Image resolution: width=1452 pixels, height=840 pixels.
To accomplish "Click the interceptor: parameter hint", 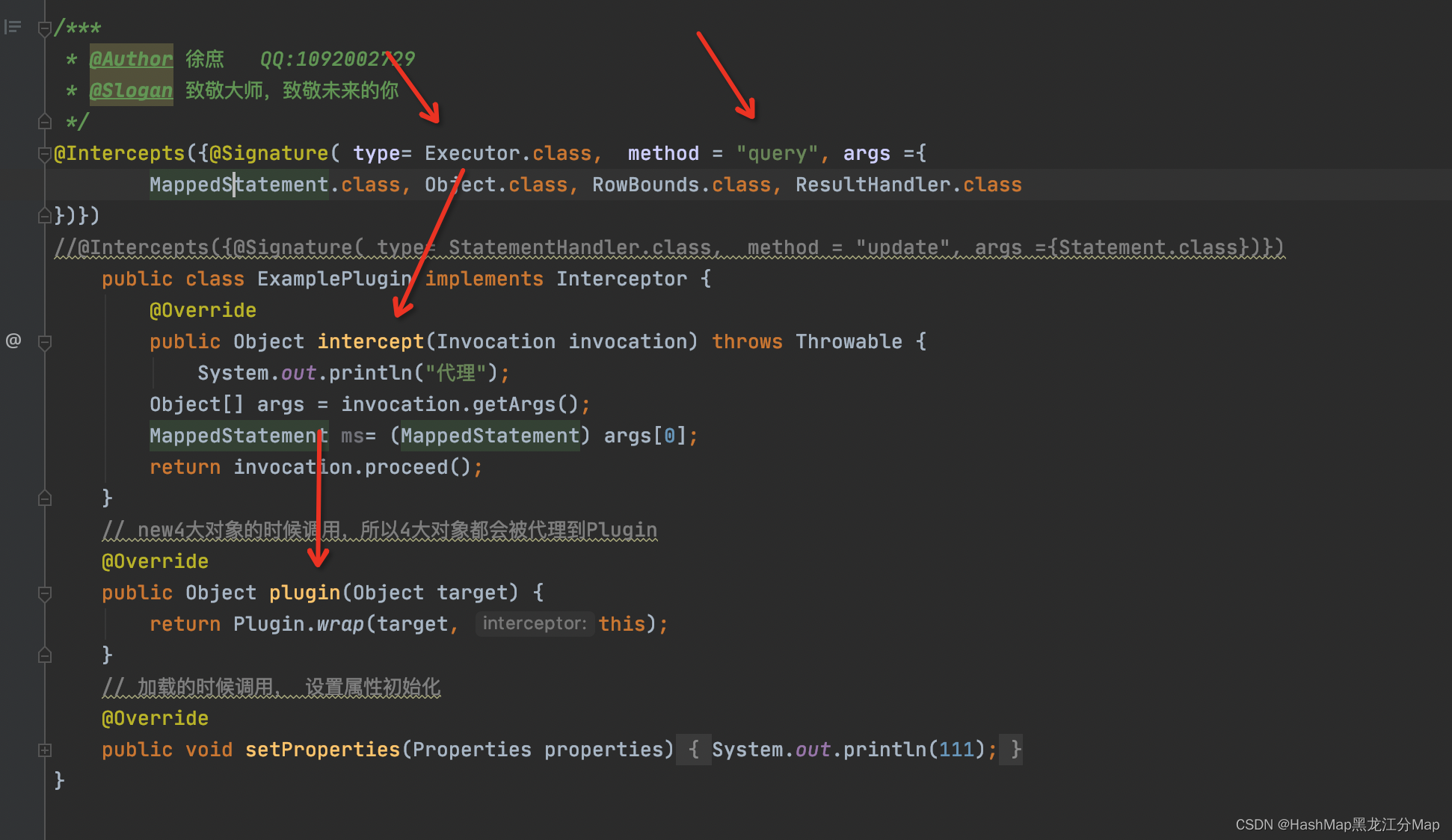I will click(535, 623).
